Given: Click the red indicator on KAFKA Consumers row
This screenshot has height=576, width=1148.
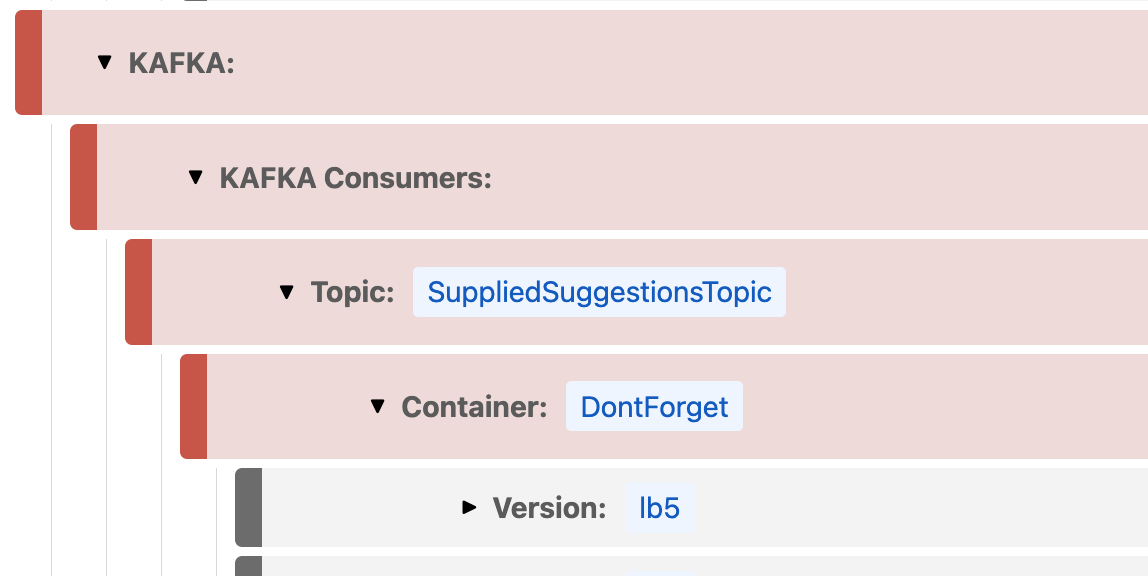Looking at the screenshot, I should (x=82, y=177).
